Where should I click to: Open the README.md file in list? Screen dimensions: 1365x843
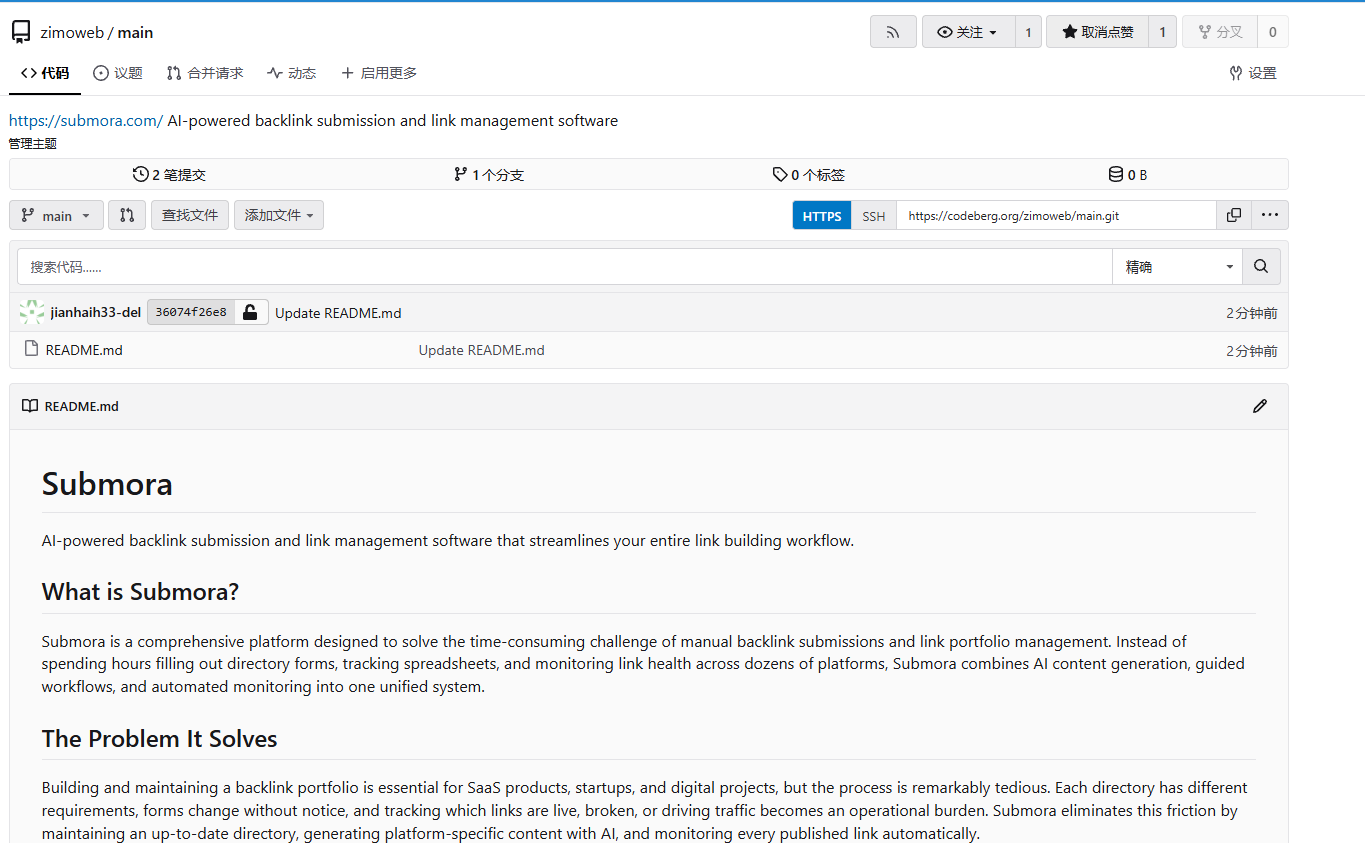(84, 350)
